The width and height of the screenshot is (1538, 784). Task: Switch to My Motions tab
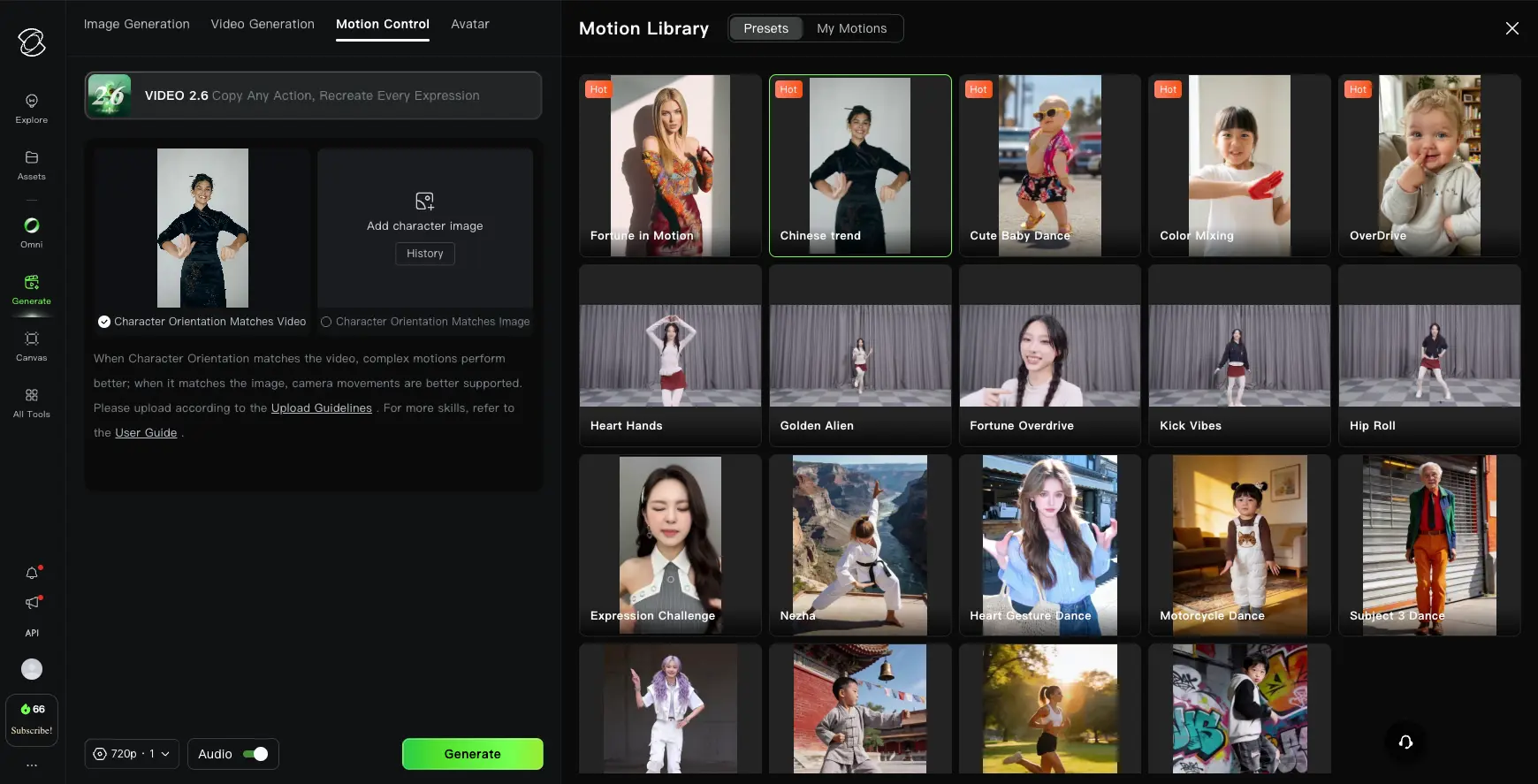click(852, 28)
